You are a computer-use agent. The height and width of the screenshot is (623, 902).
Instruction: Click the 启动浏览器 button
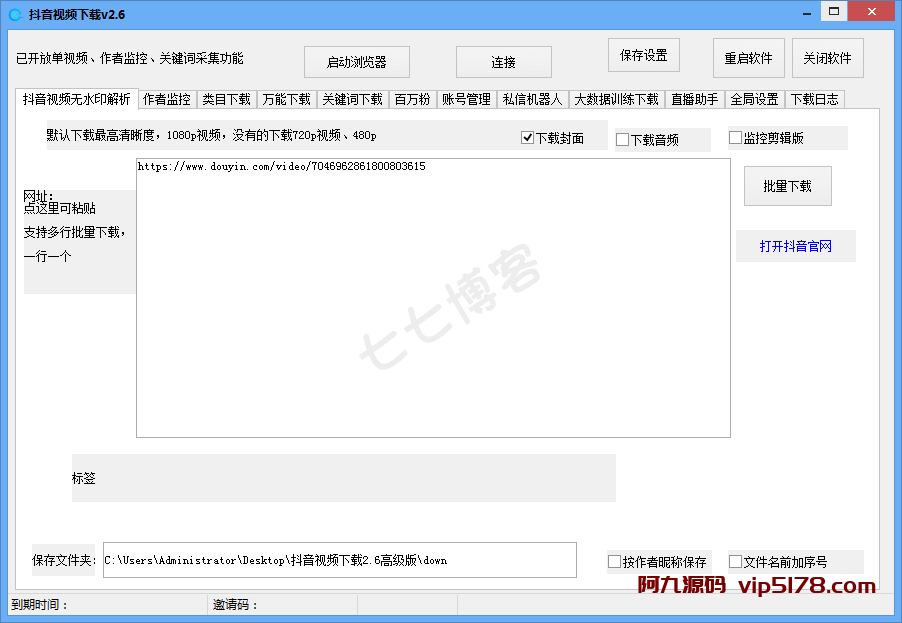pyautogui.click(x=357, y=62)
